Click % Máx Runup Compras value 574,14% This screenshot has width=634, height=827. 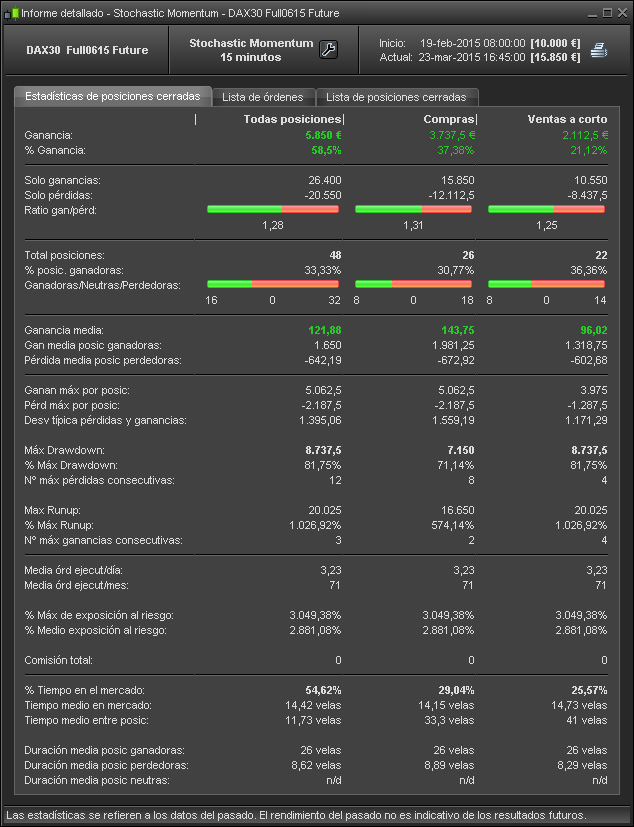(453, 525)
